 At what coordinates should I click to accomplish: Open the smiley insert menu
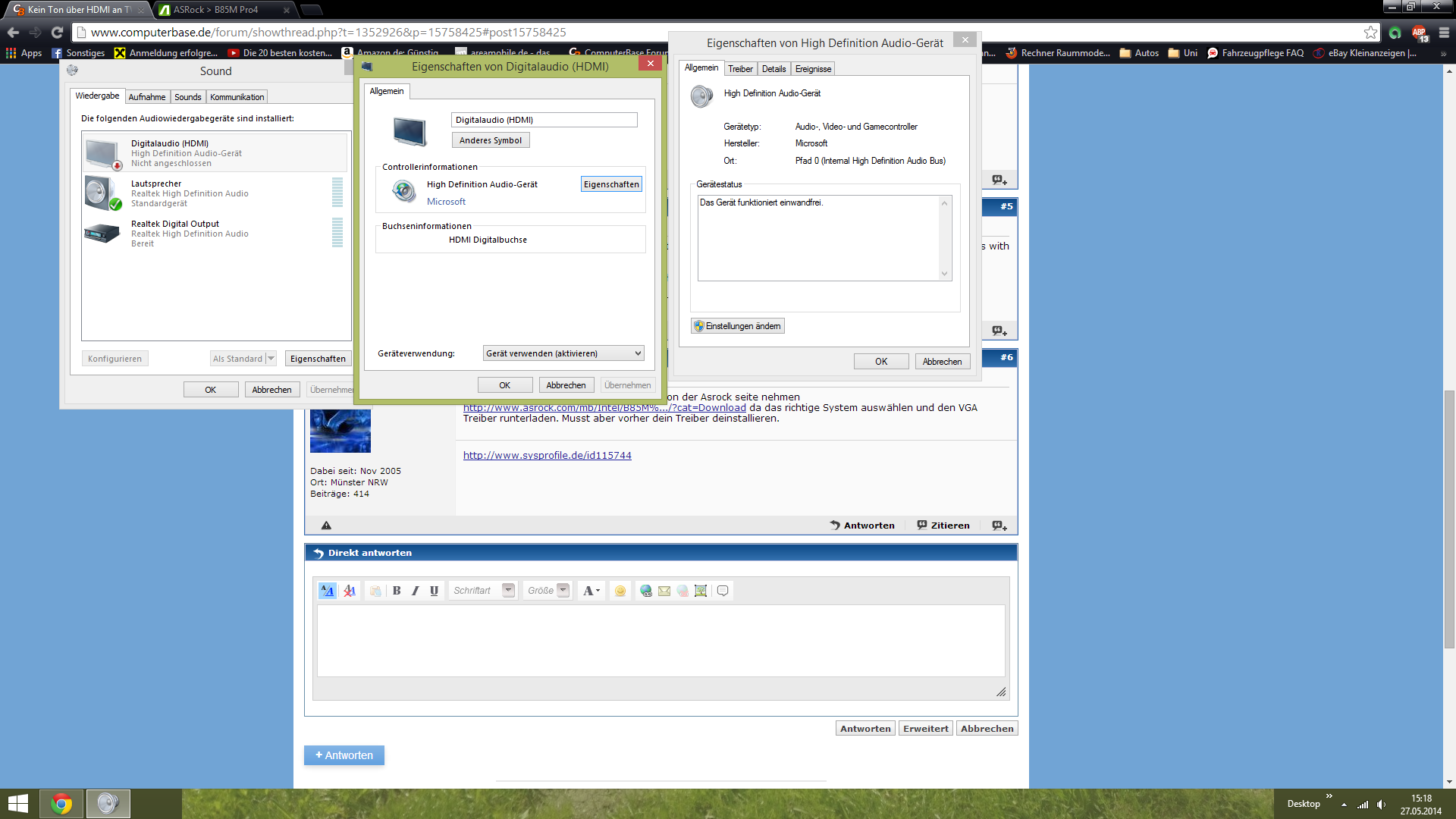click(620, 591)
